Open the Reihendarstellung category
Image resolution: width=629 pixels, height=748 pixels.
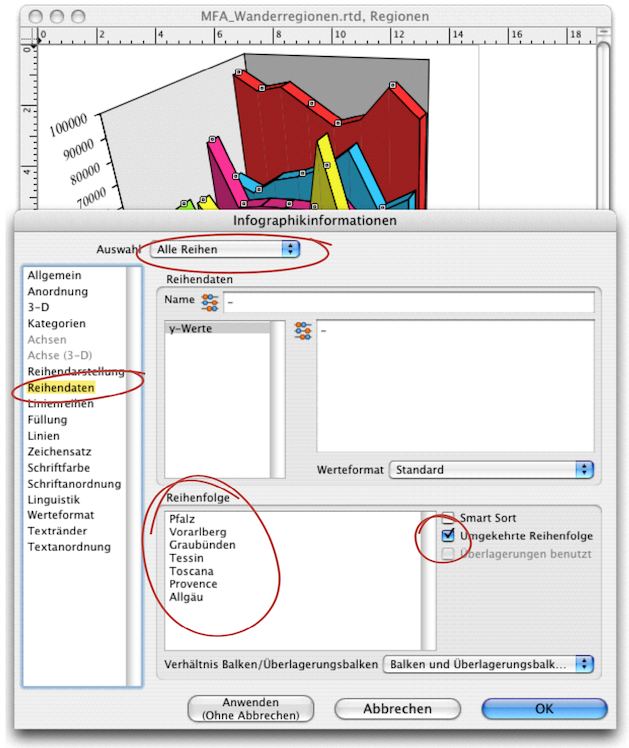[x=76, y=371]
